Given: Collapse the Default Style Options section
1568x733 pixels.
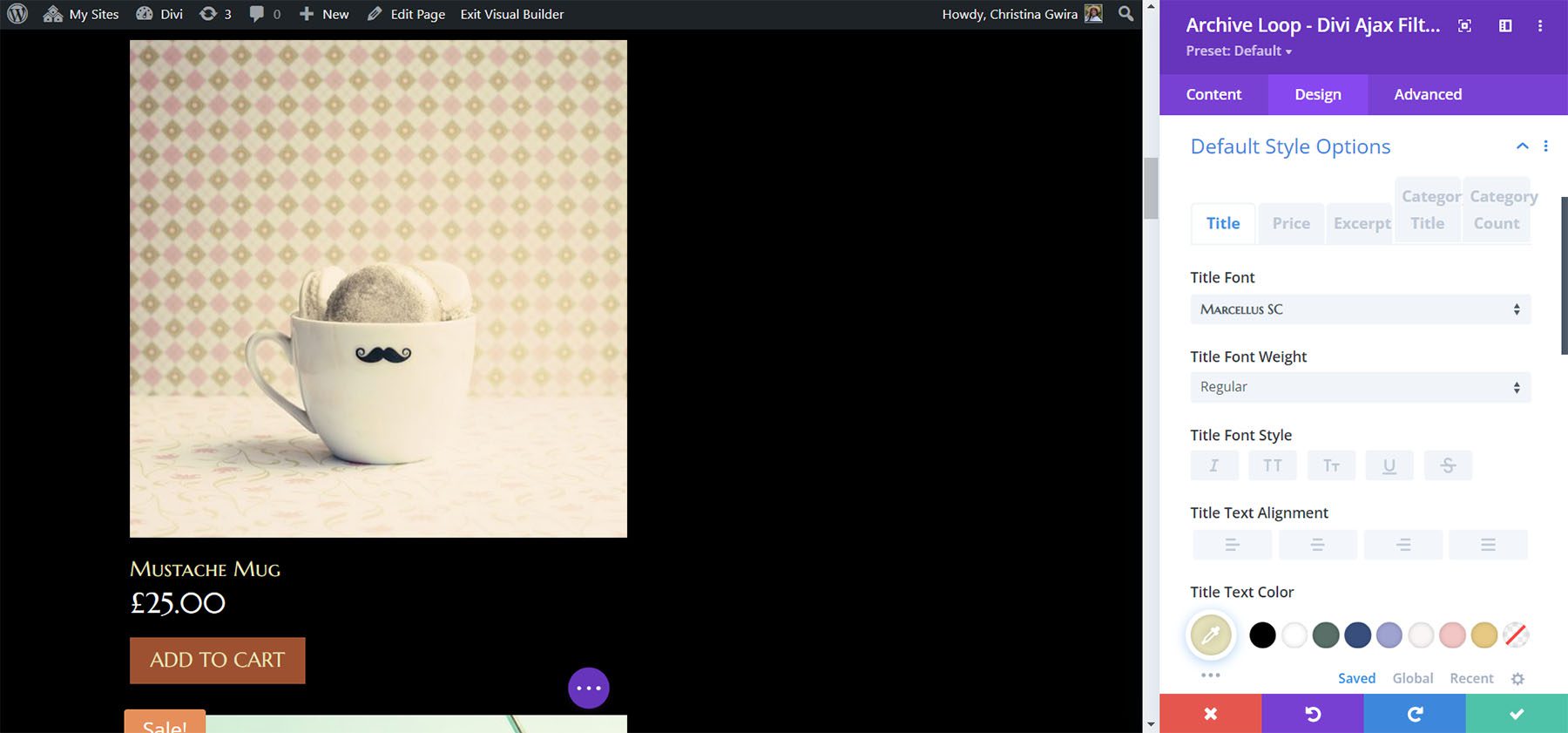Looking at the screenshot, I should click(x=1523, y=146).
